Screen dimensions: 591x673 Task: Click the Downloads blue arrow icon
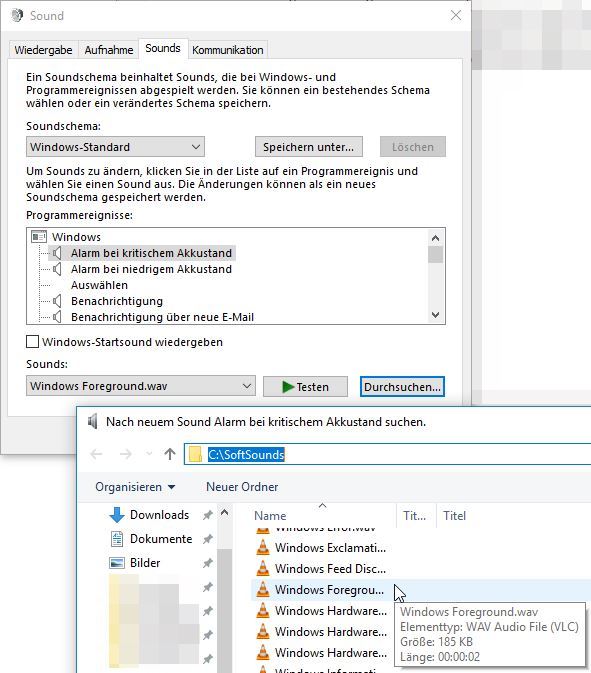(117, 515)
